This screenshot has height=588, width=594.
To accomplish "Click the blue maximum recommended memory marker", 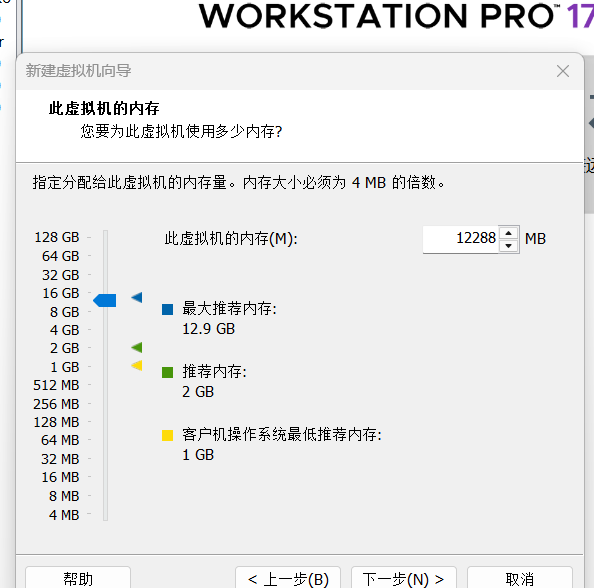I will tap(137, 297).
